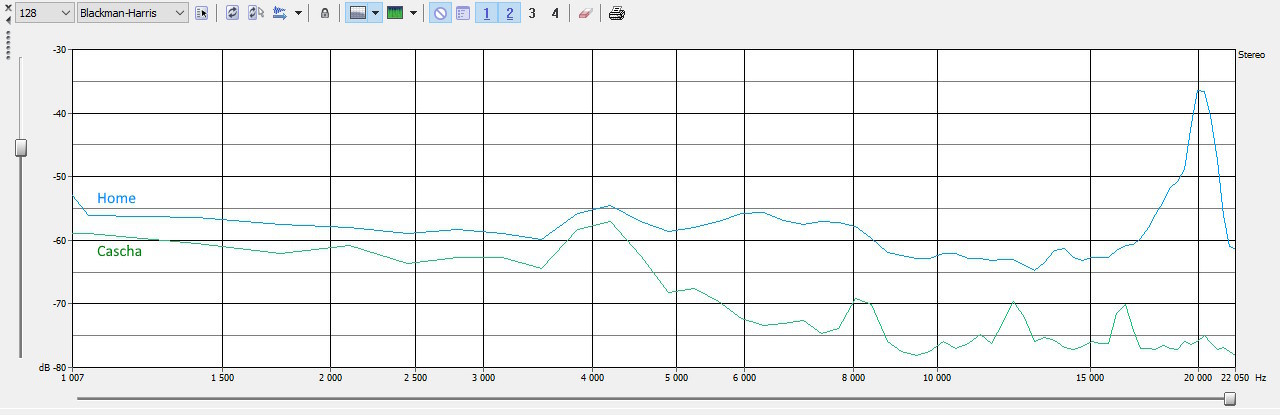Click the refresh spectrum icon
Viewport: 1280px width, 415px height.
pos(233,13)
